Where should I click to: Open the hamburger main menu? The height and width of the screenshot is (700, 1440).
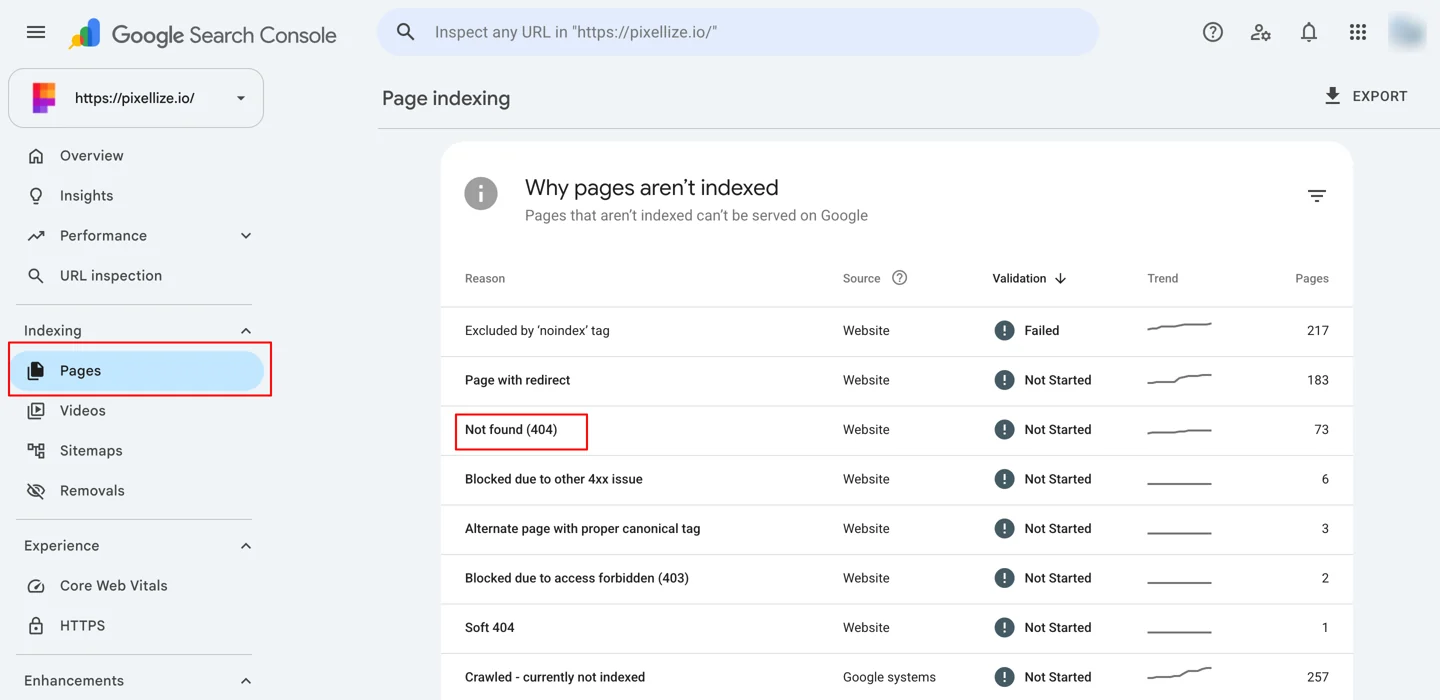[x=36, y=32]
